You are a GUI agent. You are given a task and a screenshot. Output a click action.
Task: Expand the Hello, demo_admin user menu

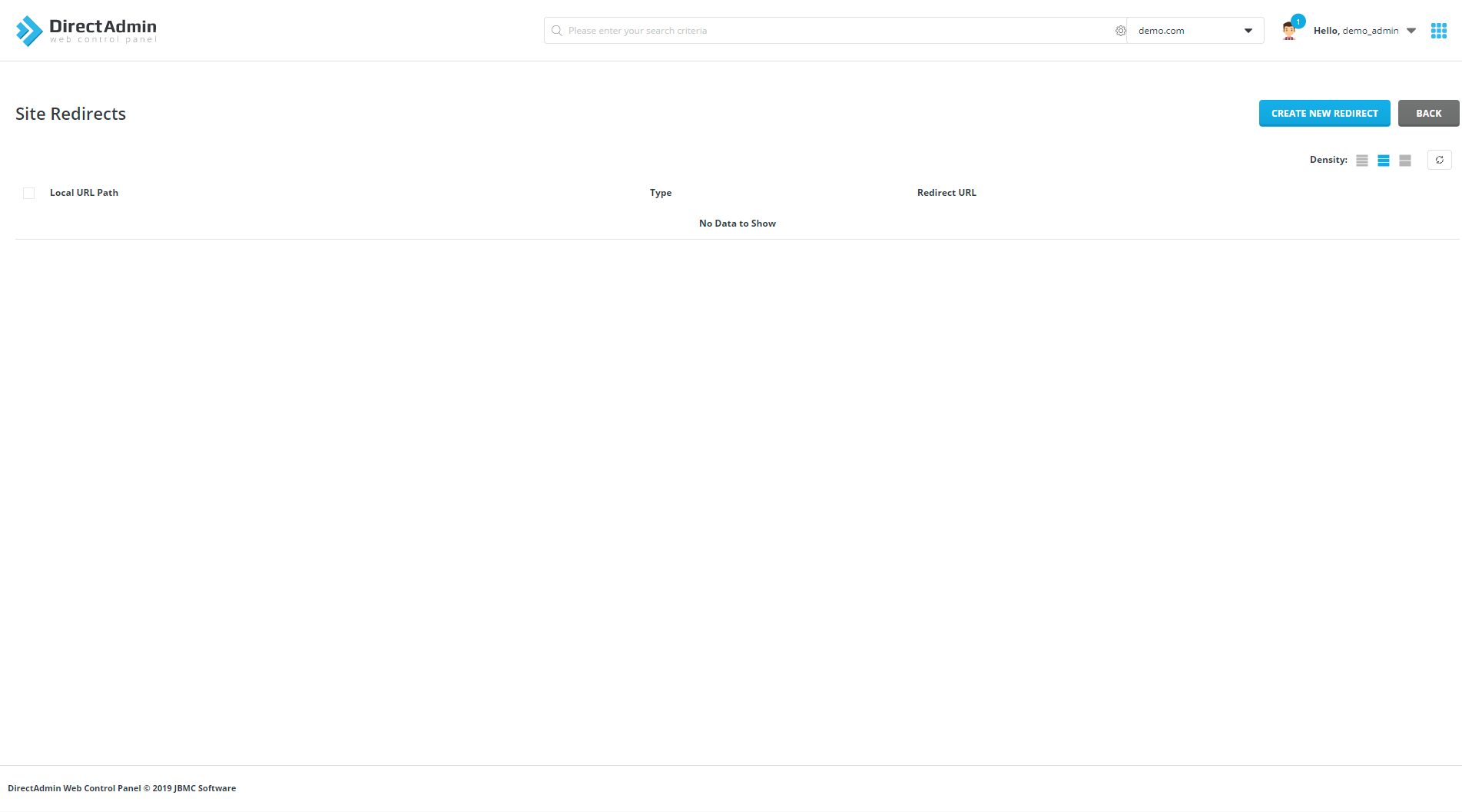pos(1364,31)
